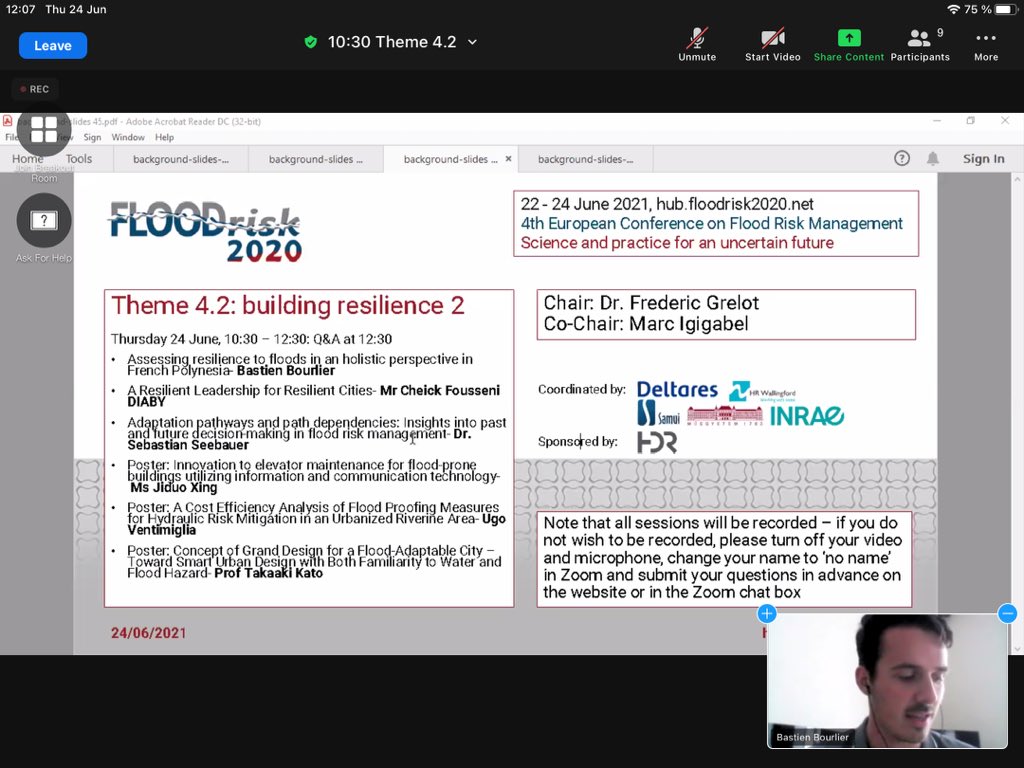1024x768 pixels.
Task: Open the More options menu
Action: [x=985, y=44]
